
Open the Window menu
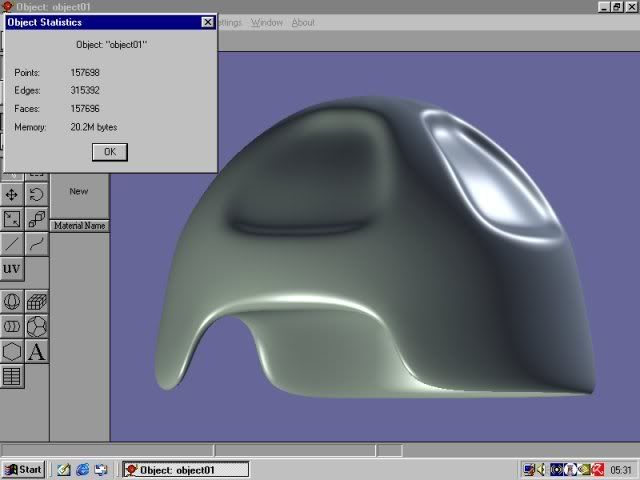tap(267, 22)
